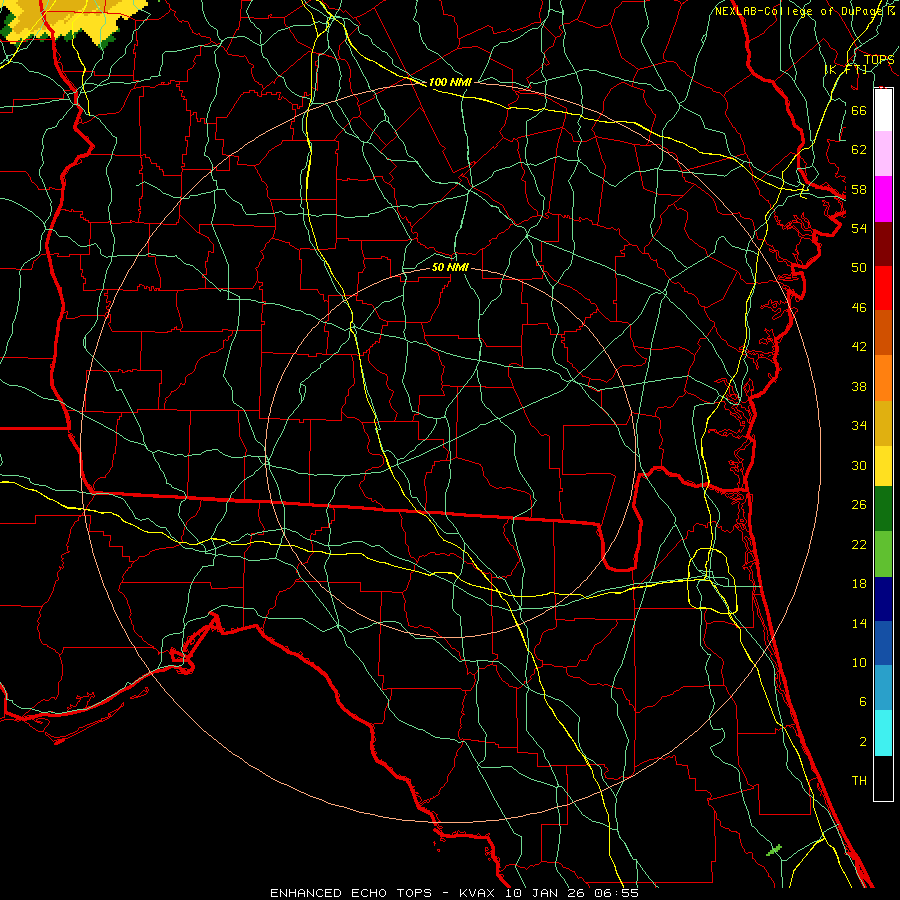Click the light pink 62 kft legend swatch
Viewport: 900px width, 900px height.
883,154
